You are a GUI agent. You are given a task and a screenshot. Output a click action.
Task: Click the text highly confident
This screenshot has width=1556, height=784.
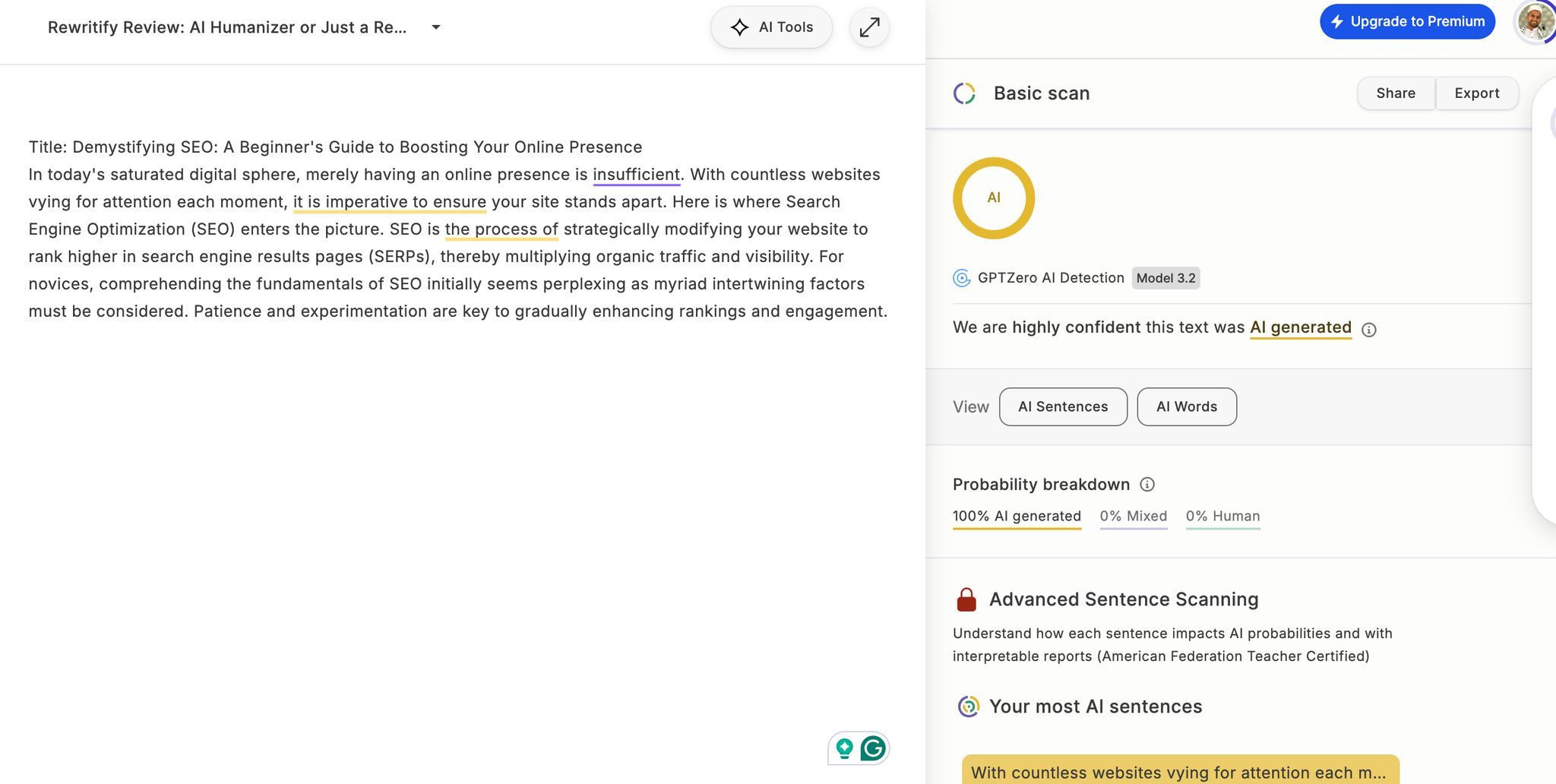[1076, 327]
